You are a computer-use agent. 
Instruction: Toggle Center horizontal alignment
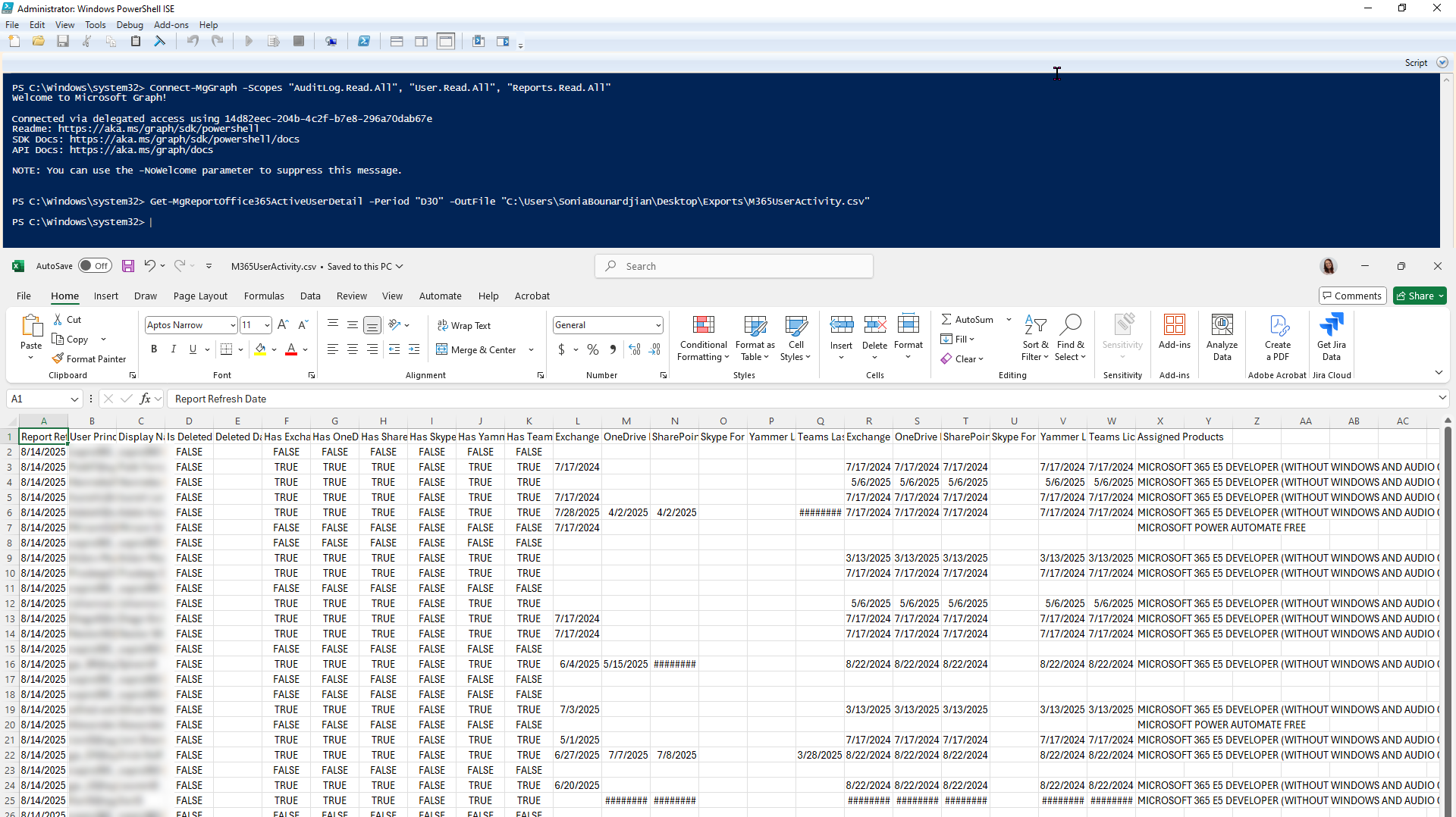[x=353, y=349]
